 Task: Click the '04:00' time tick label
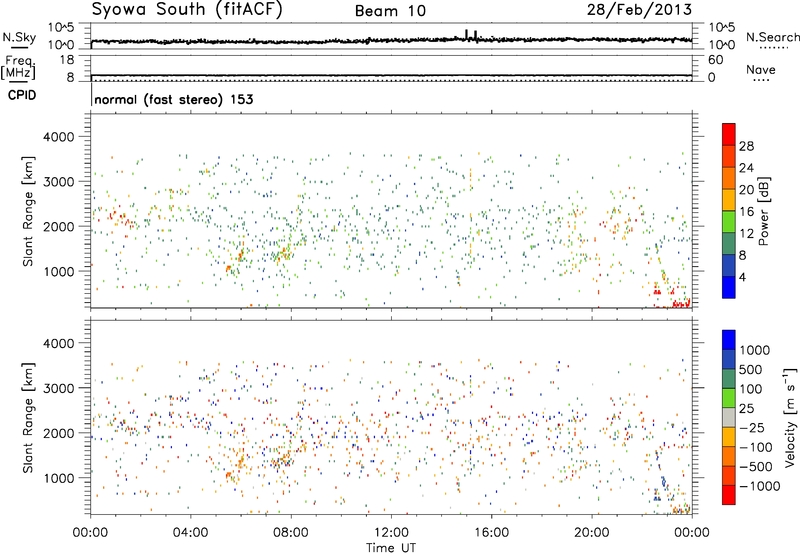tap(190, 533)
